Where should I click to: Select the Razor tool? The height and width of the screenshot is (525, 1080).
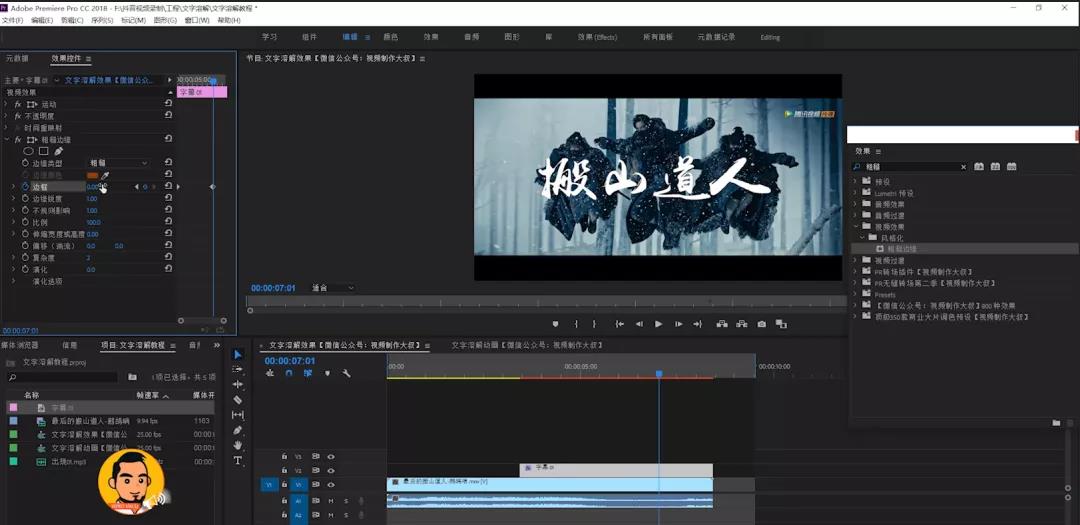(238, 400)
